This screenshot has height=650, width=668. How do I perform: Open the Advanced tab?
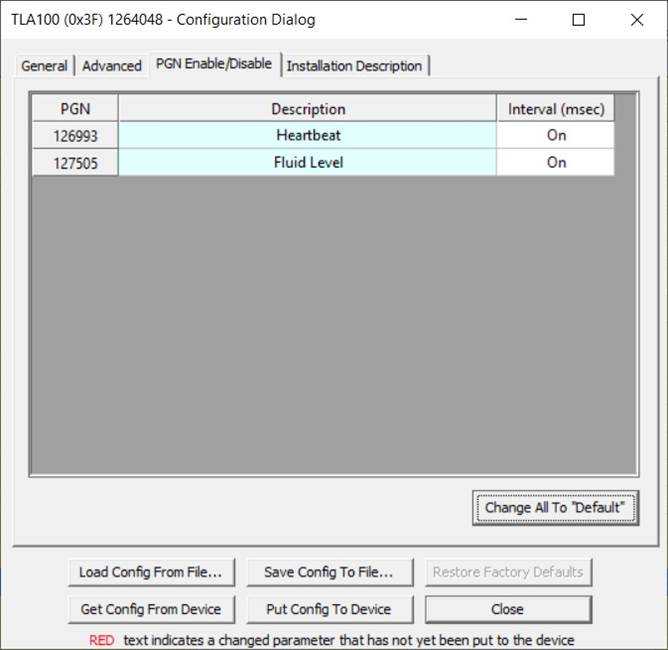click(x=111, y=66)
